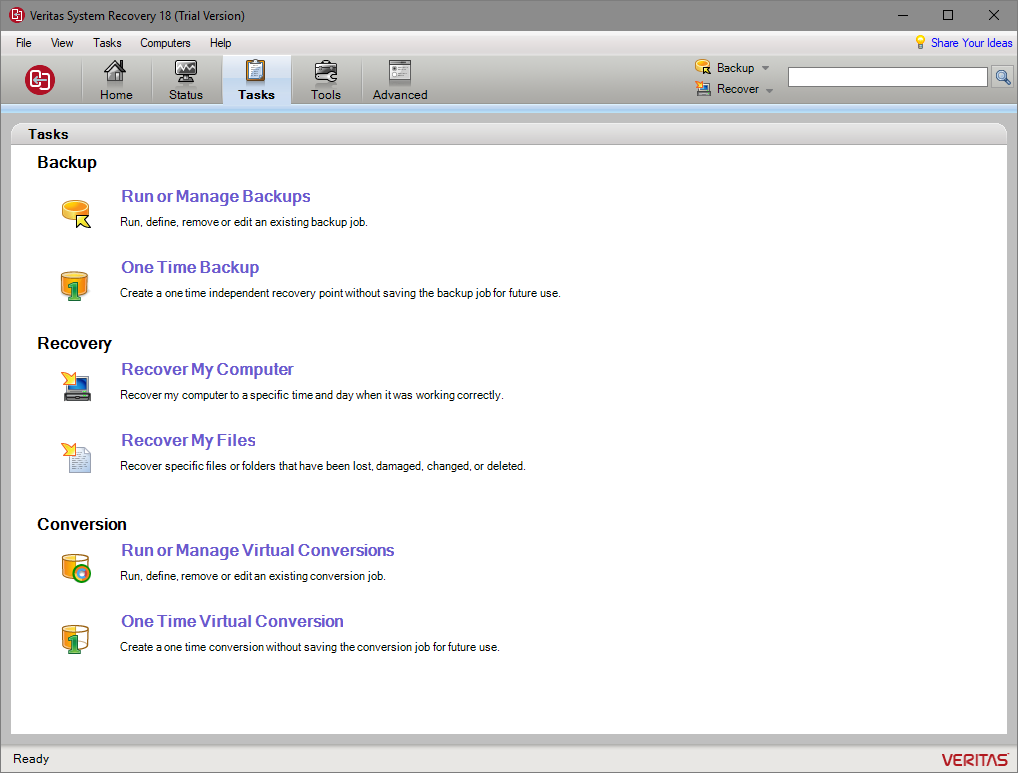Click the Recover label in toolbar
This screenshot has width=1018, height=773.
point(738,89)
